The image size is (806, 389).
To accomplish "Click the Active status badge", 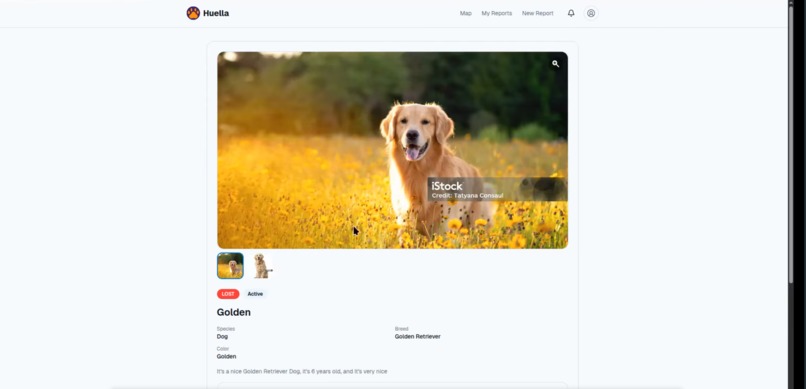I will click(x=255, y=294).
